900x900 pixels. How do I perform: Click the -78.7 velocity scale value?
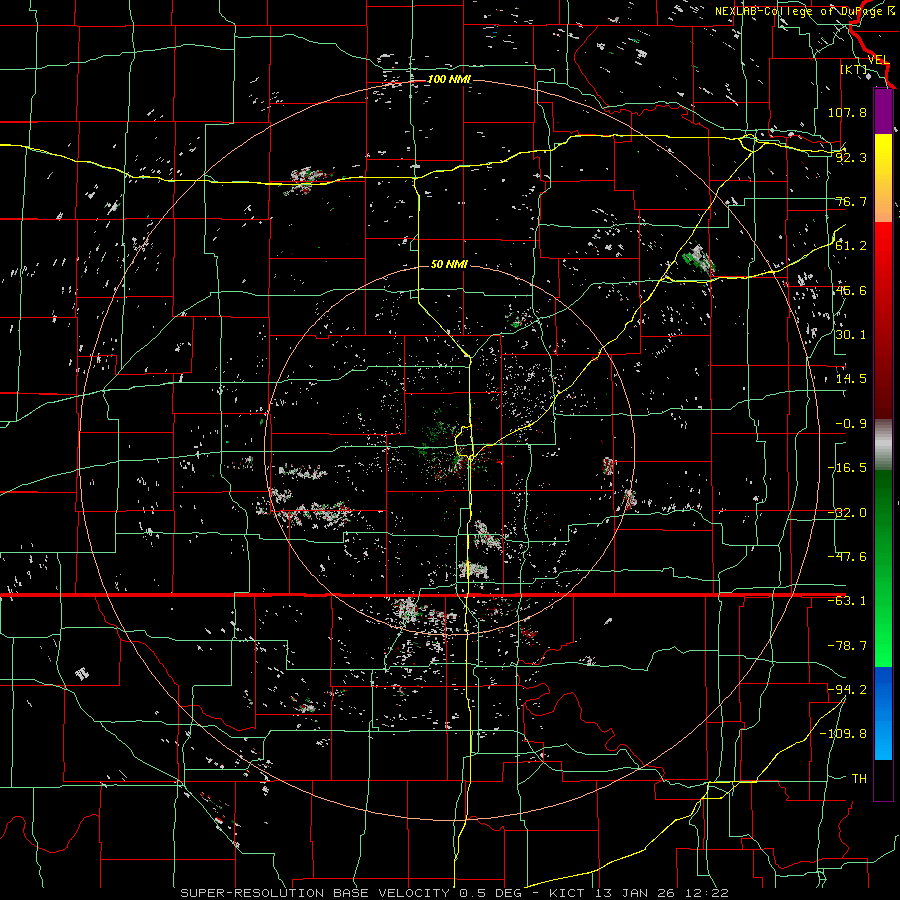pyautogui.click(x=847, y=646)
